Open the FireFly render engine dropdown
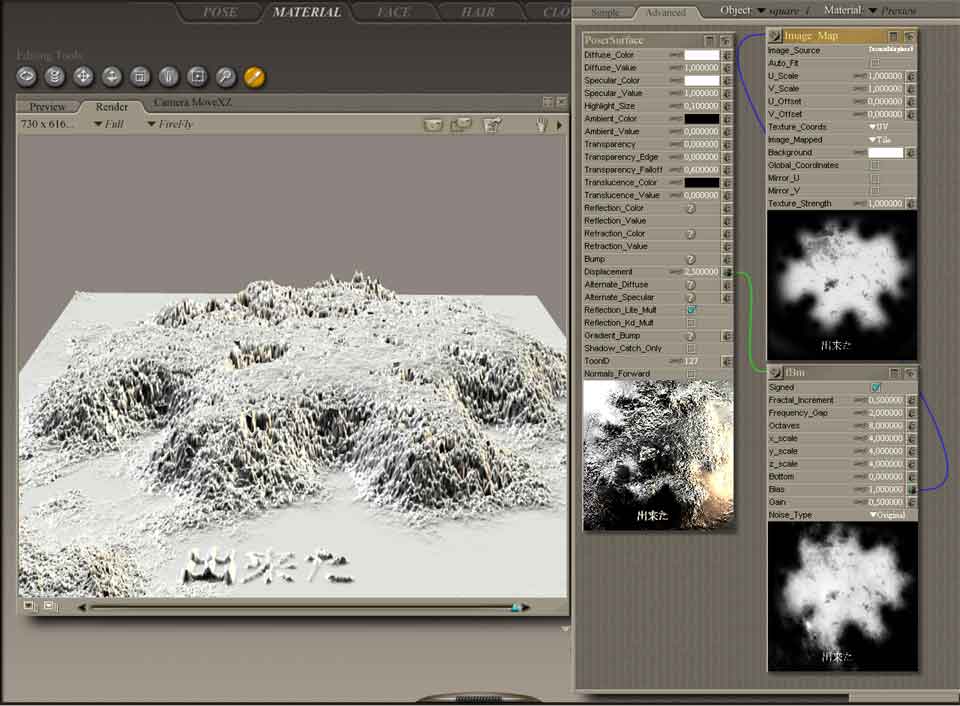The image size is (960, 706). [x=169, y=125]
